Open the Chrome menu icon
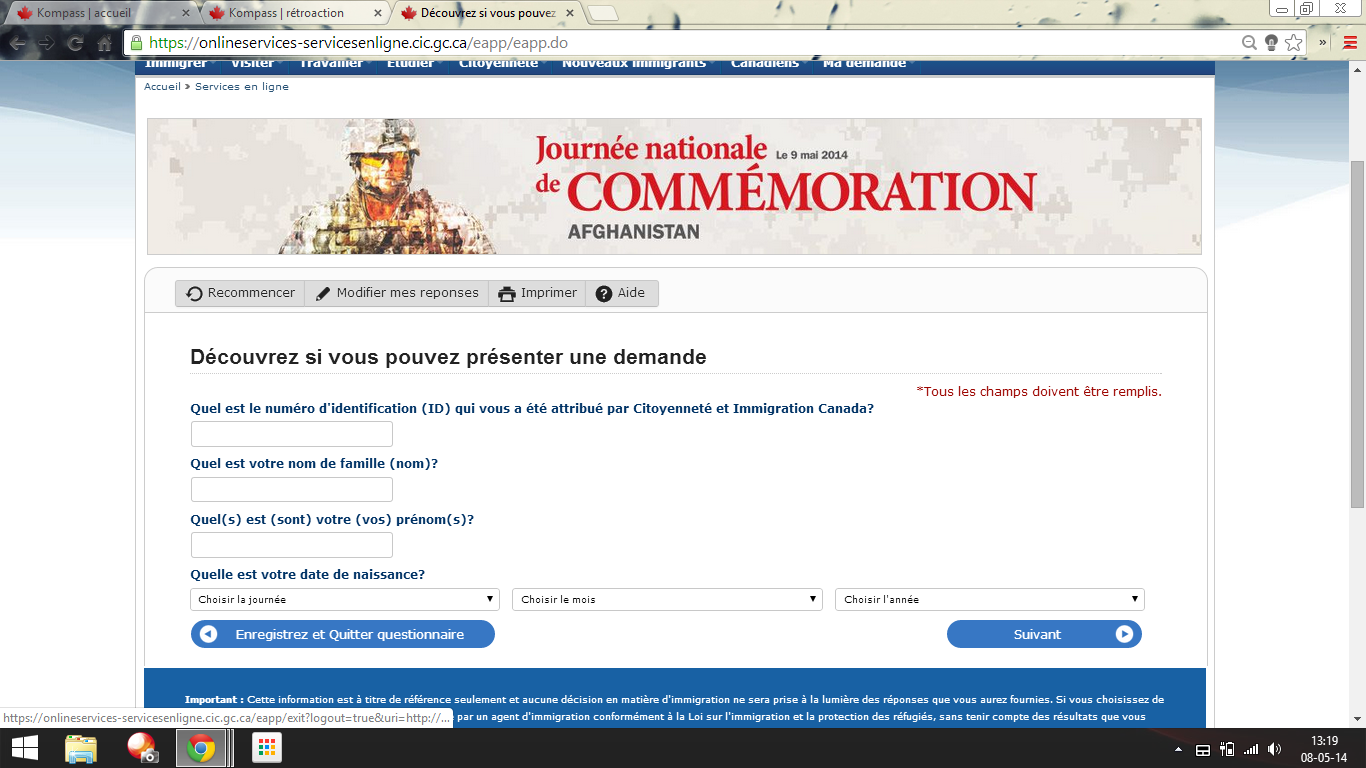Screen dimensions: 1366x768 coord(1349,43)
